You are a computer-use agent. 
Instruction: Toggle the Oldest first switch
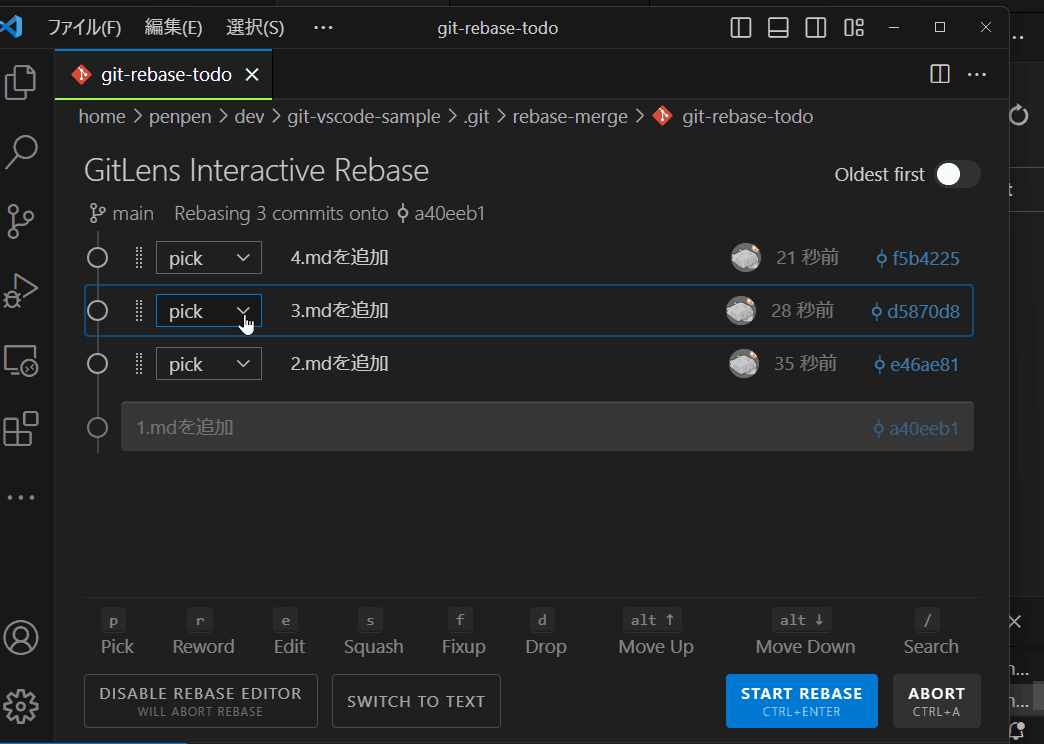click(x=957, y=175)
